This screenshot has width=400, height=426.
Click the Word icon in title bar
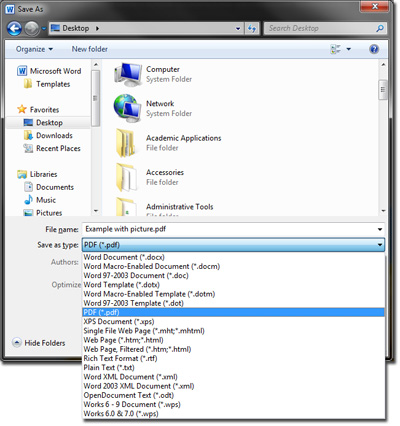[10, 9]
